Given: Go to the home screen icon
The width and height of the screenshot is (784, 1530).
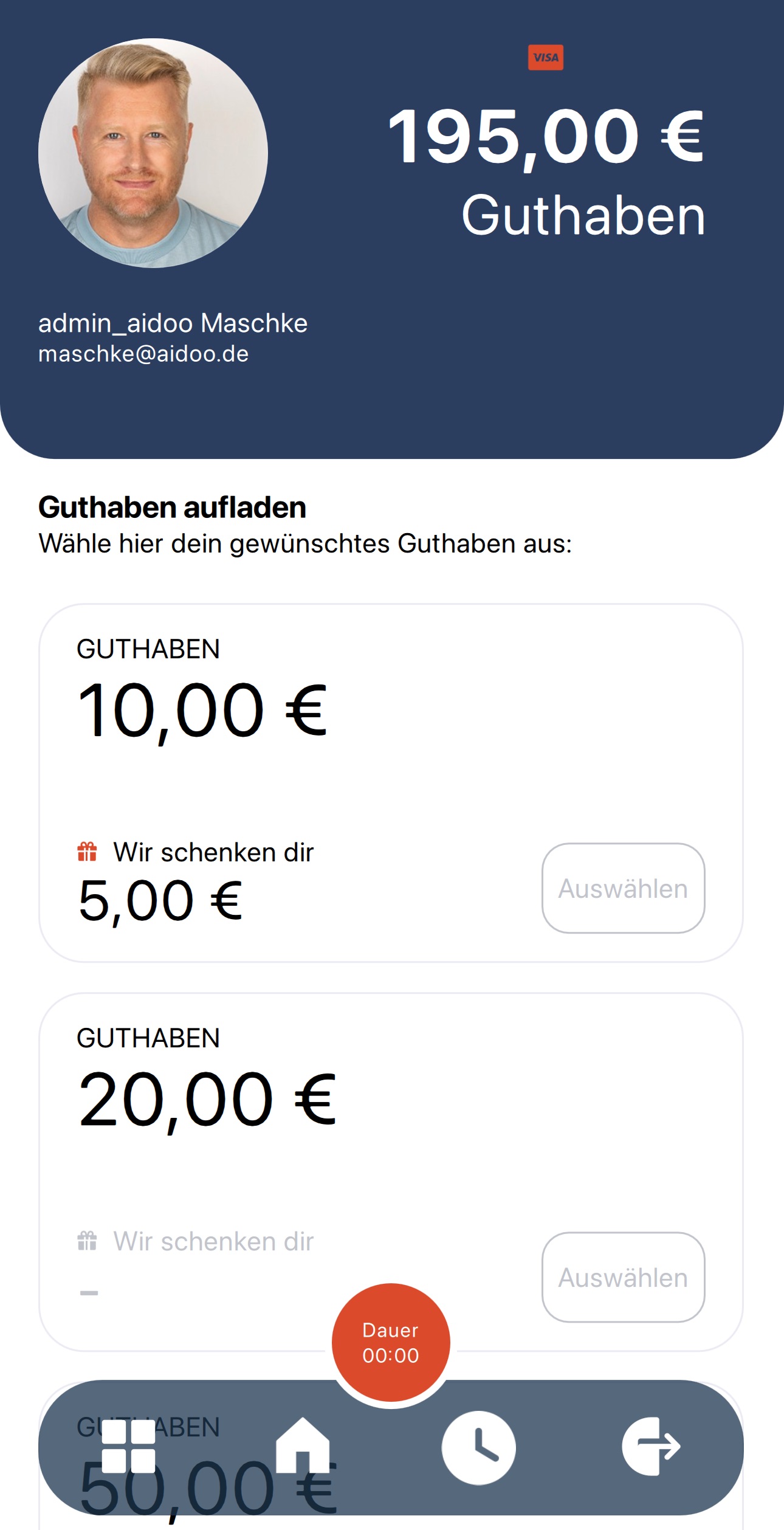Looking at the screenshot, I should click(303, 1445).
